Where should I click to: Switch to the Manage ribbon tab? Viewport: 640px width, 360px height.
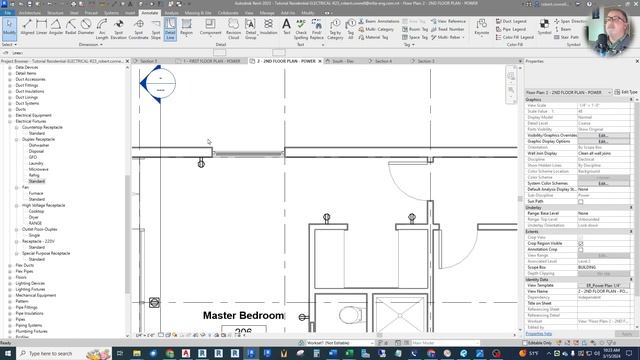[x=267, y=13]
